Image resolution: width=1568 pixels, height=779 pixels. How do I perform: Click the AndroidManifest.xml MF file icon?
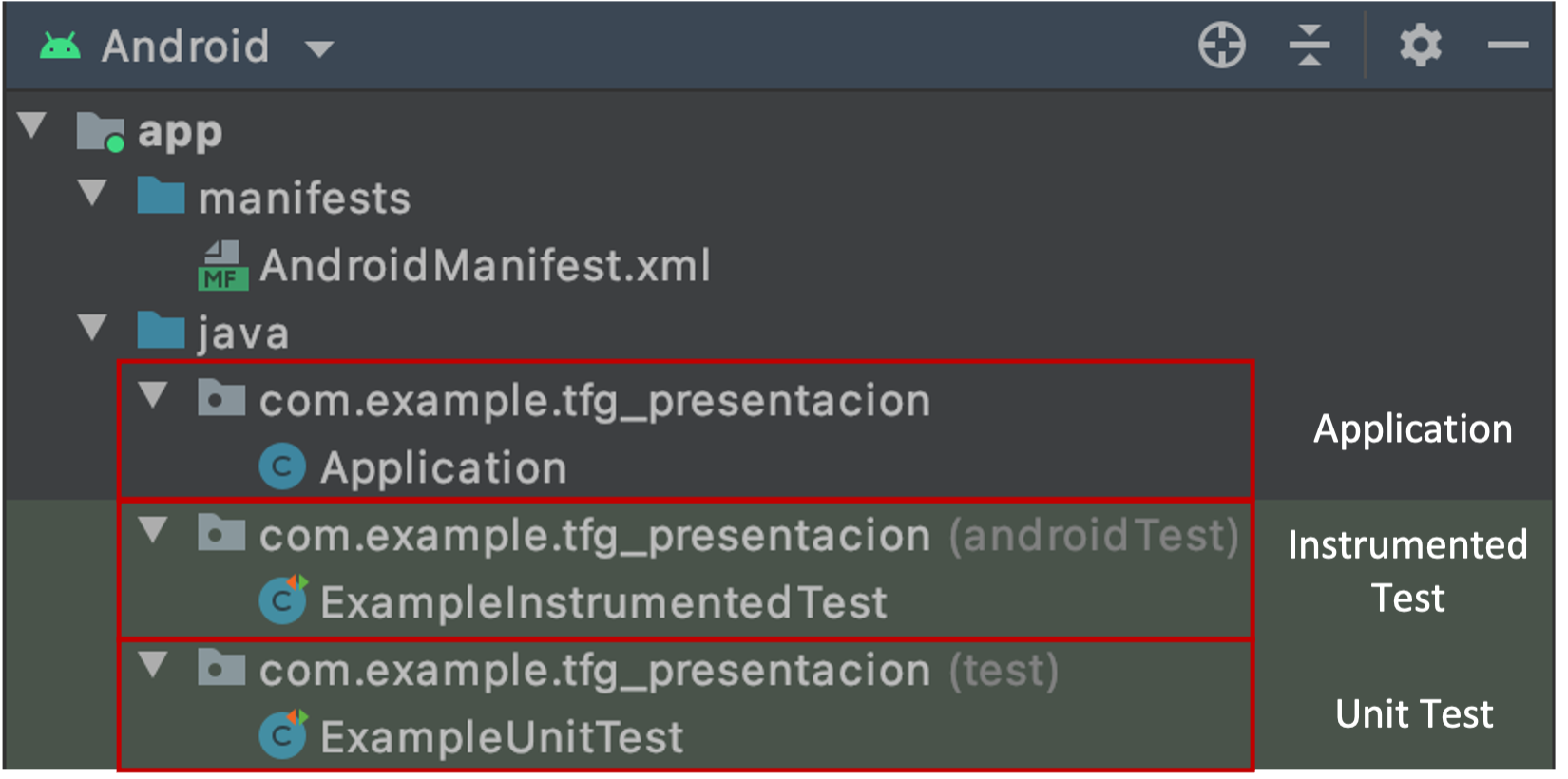223,266
